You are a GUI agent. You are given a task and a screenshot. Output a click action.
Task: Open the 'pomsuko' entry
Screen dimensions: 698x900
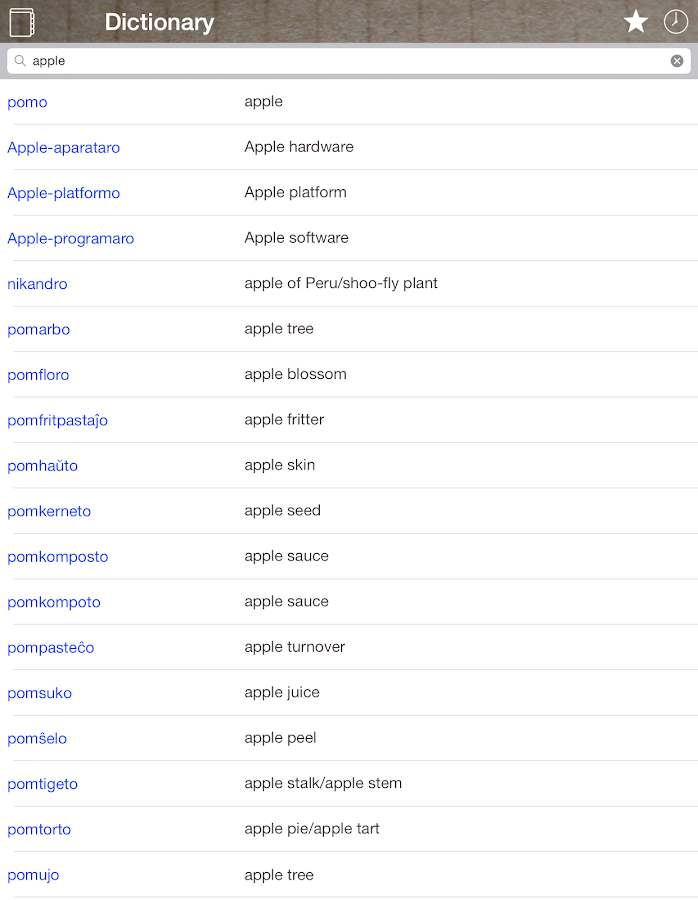tap(39, 693)
